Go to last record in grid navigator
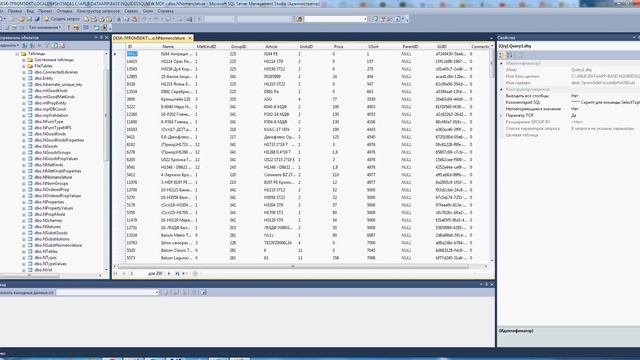This screenshot has height=360, width=640. (x=177, y=273)
